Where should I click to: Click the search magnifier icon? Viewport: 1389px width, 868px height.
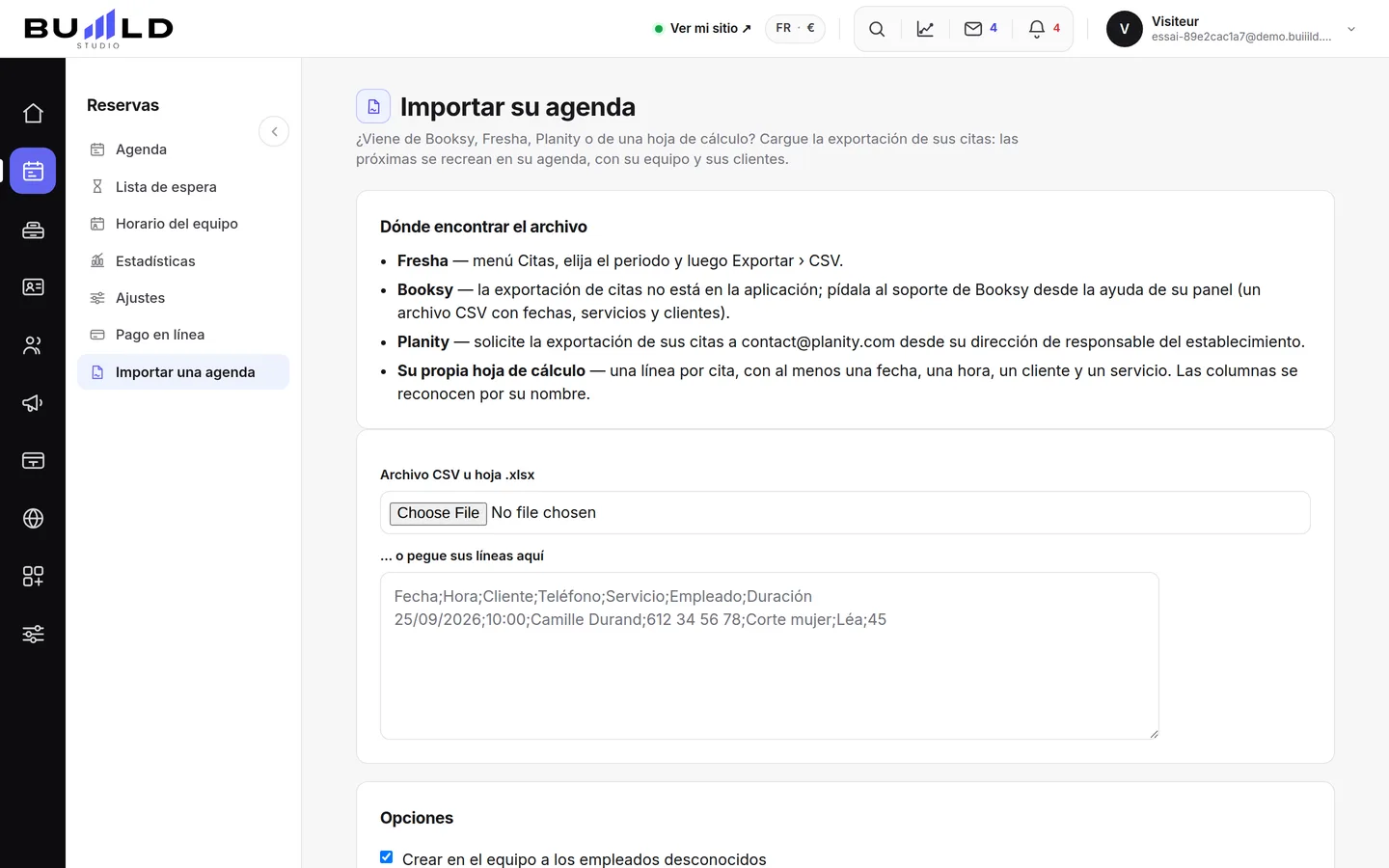tap(877, 29)
